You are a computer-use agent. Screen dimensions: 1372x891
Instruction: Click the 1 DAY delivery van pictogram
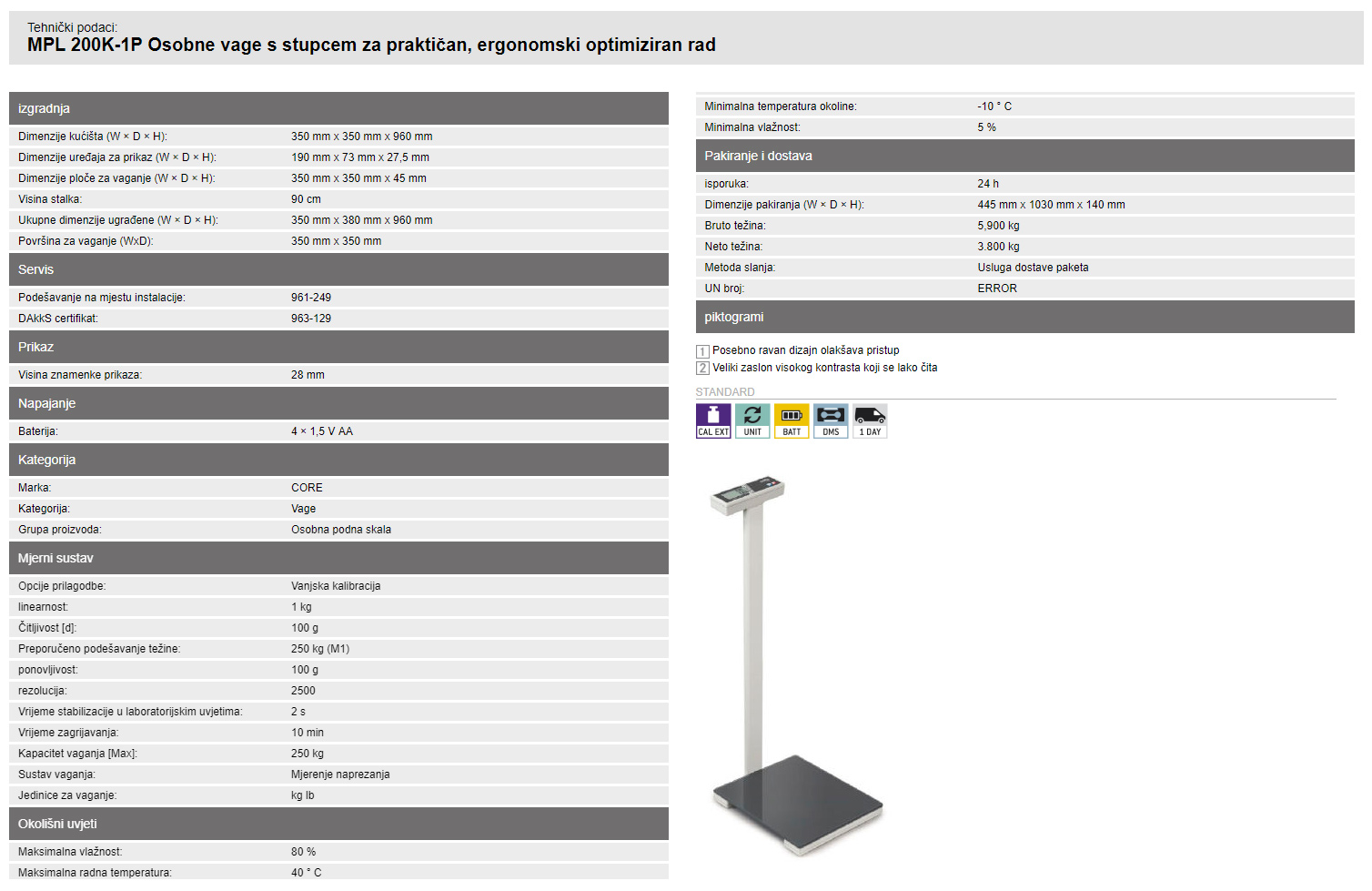870,420
